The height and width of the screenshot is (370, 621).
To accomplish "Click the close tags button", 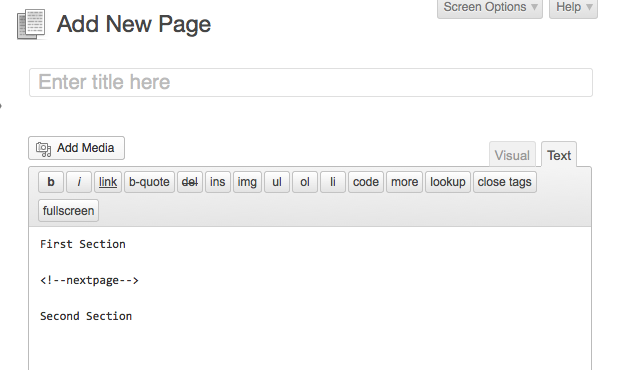I will [x=505, y=182].
